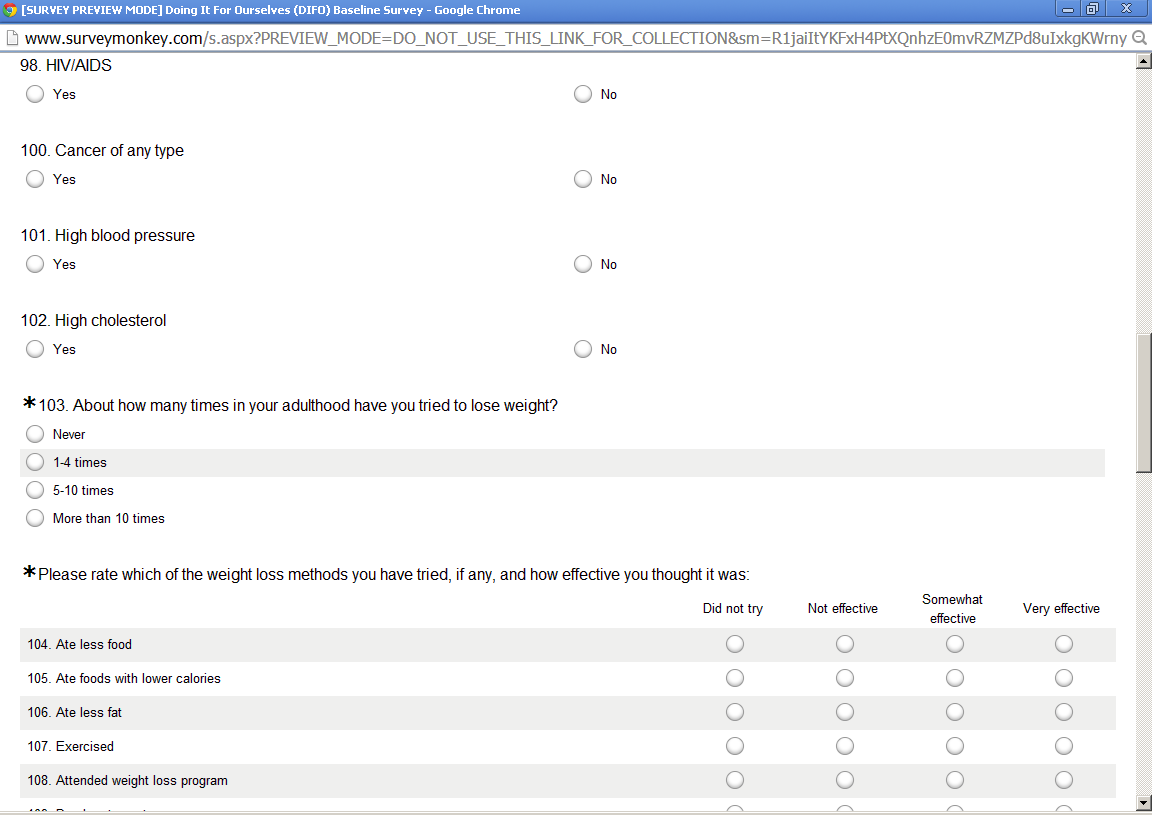The width and height of the screenshot is (1152, 815).
Task: Rate Ate less food as Very effective
Action: [1064, 644]
